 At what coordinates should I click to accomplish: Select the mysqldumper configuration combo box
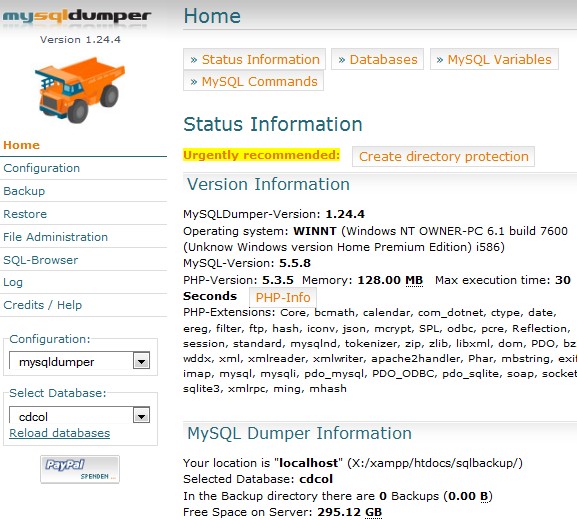click(79, 361)
